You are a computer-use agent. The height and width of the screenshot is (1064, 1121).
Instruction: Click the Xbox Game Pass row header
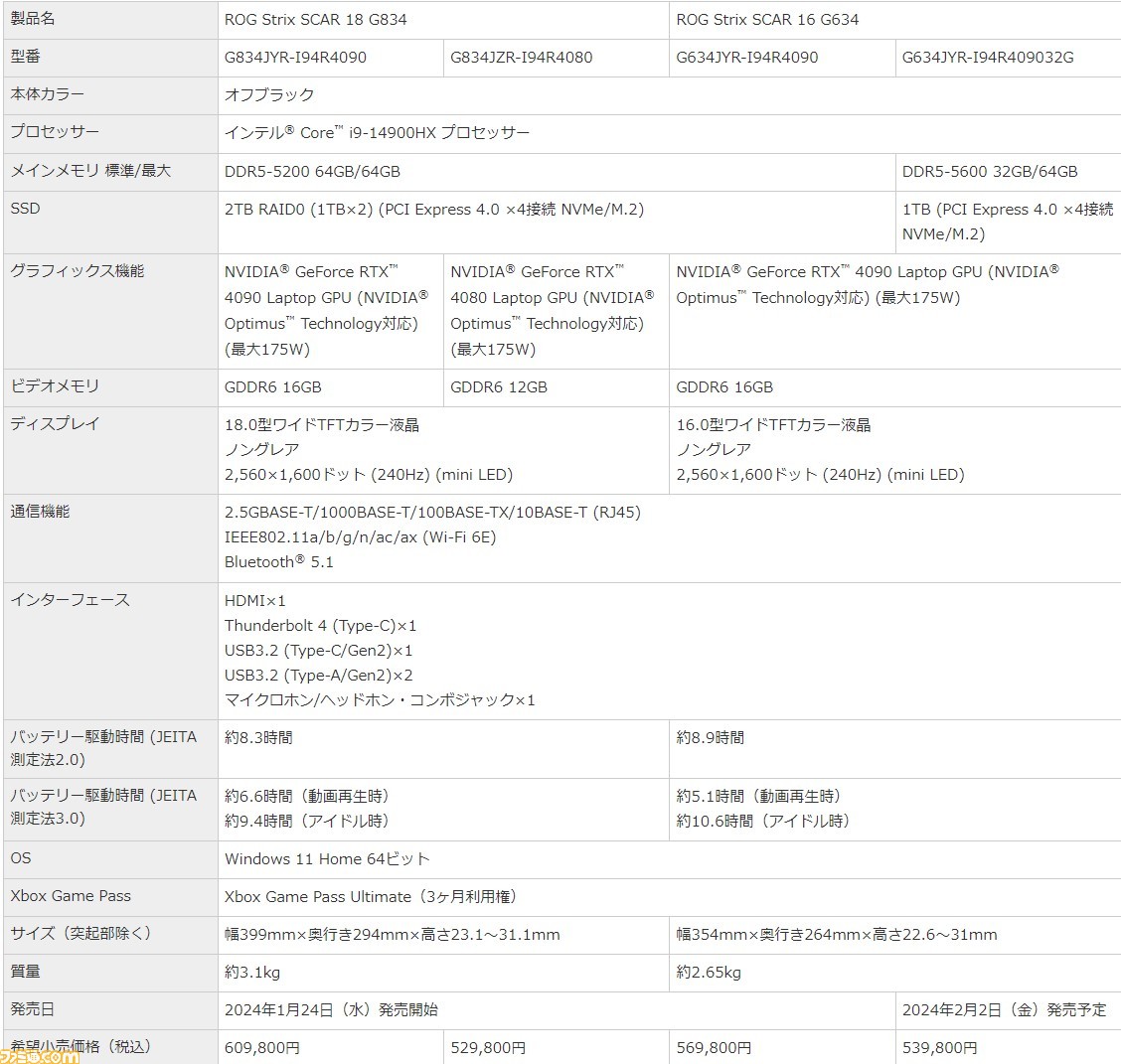click(111, 897)
